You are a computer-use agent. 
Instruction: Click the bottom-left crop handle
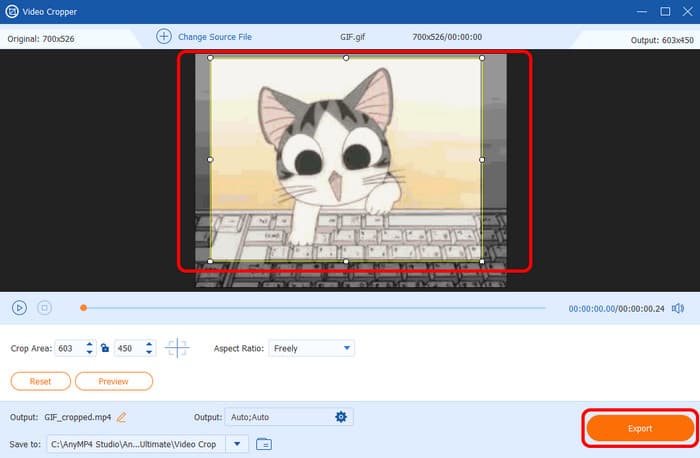tap(210, 261)
